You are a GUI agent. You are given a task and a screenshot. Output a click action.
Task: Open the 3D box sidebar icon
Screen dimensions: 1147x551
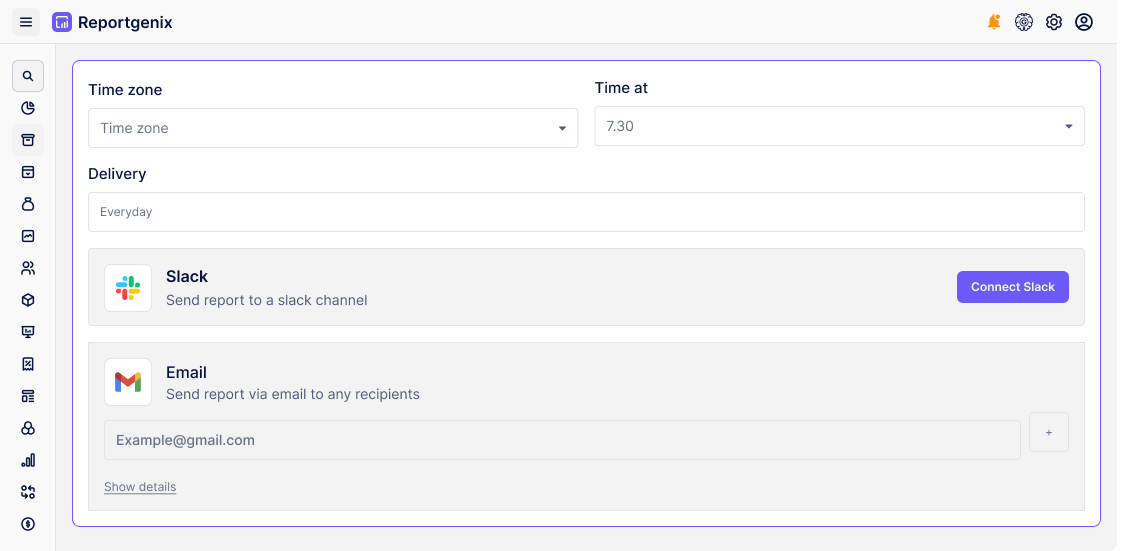(28, 300)
